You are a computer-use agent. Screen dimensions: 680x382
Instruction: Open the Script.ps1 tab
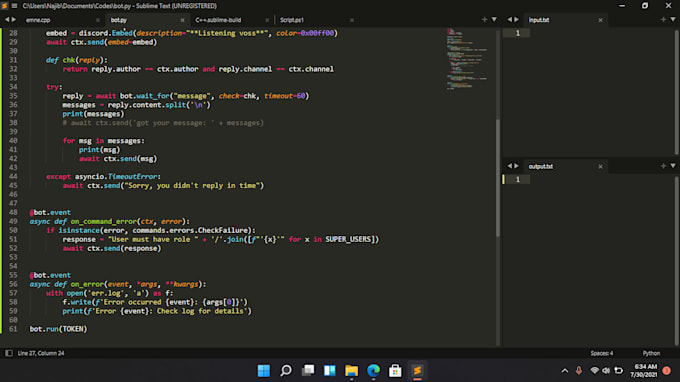pos(291,20)
